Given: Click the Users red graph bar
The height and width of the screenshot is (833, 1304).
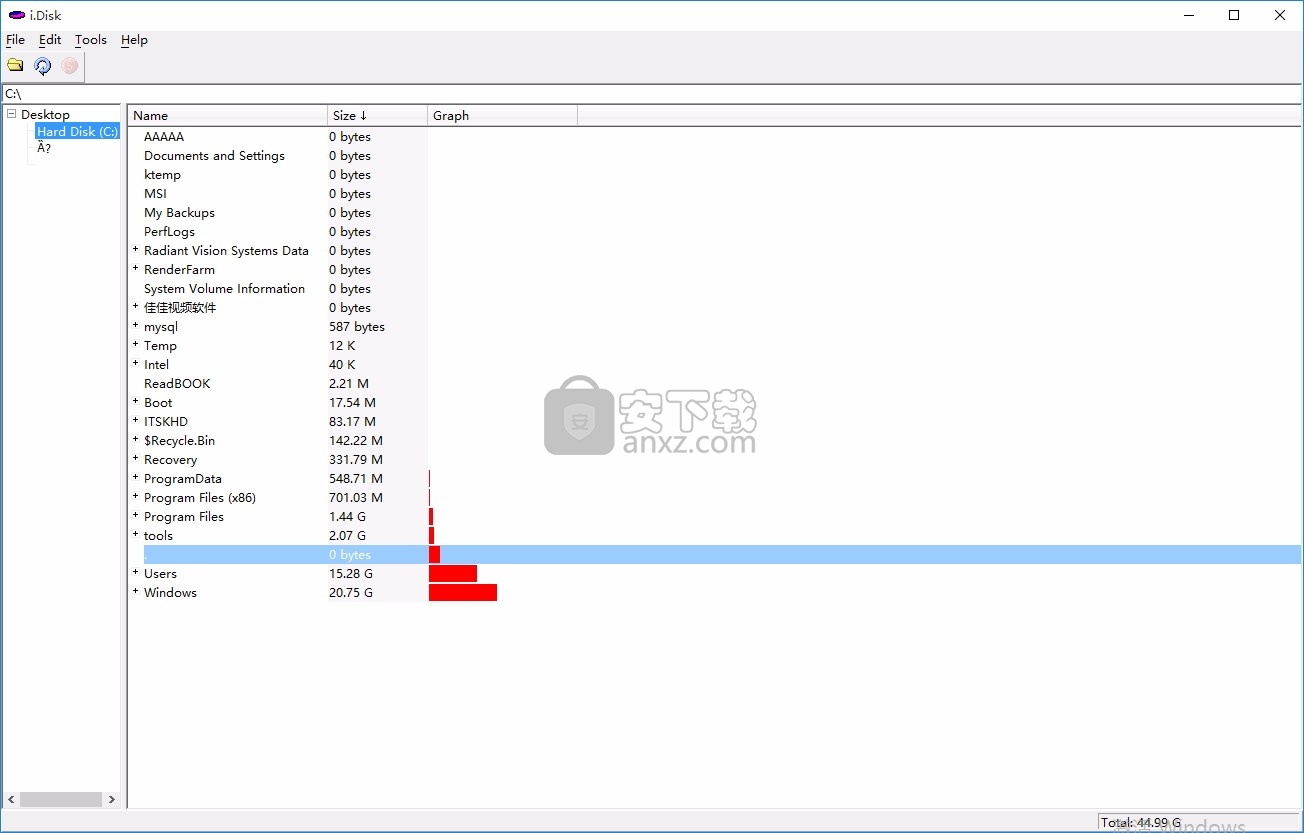Looking at the screenshot, I should tap(453, 574).
